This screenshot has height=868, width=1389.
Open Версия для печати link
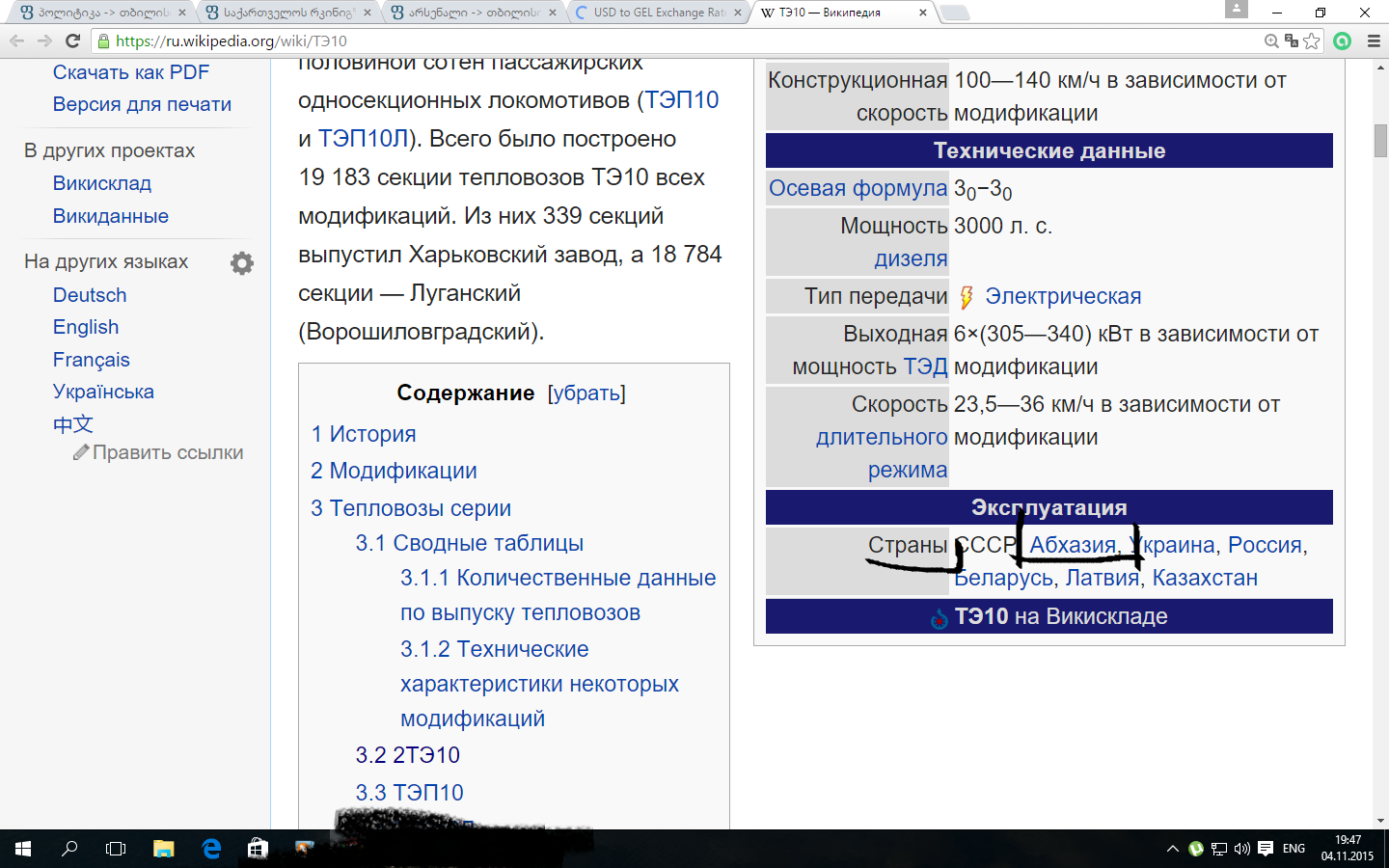(142, 104)
